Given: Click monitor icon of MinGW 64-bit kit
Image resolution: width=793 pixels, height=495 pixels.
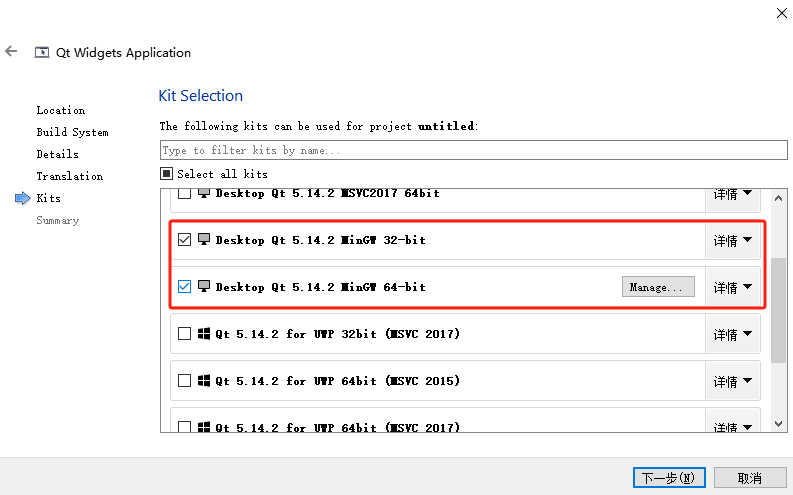Looking at the screenshot, I should (x=204, y=286).
